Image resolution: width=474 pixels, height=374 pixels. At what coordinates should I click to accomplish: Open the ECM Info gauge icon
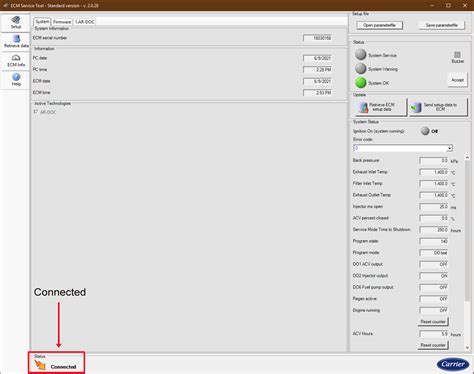(16, 58)
